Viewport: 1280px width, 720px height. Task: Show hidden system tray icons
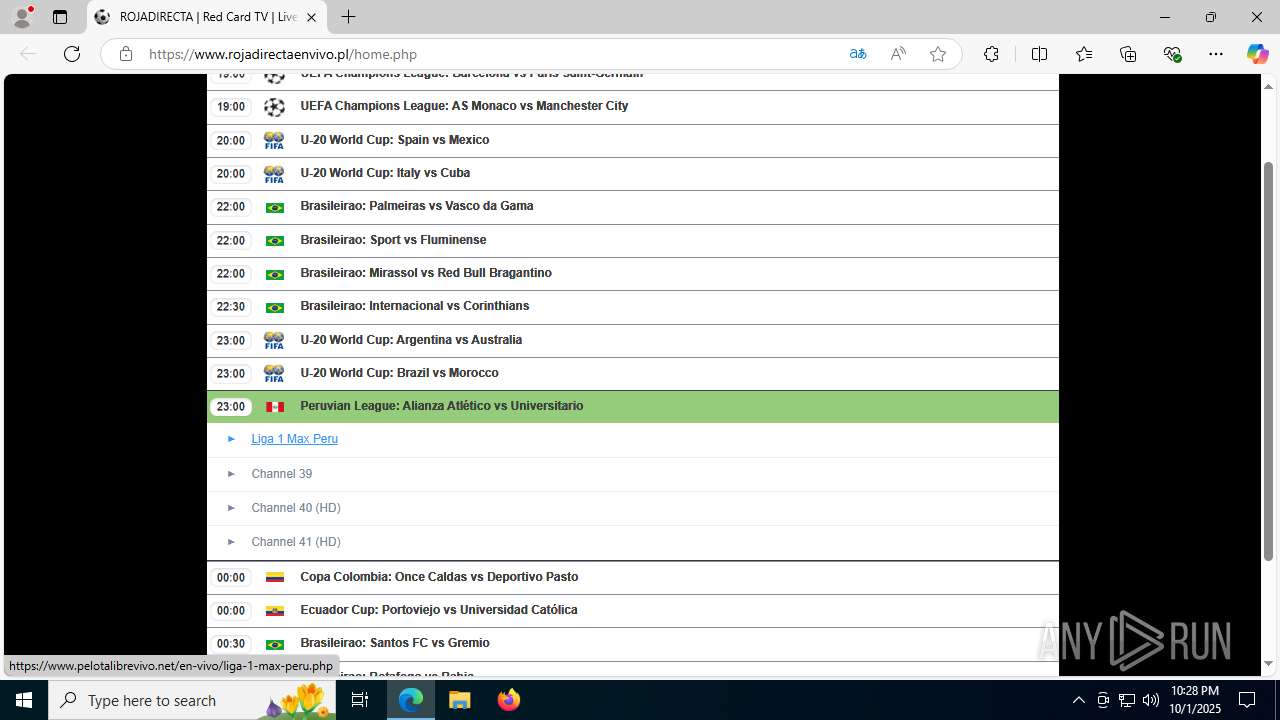tap(1078, 700)
